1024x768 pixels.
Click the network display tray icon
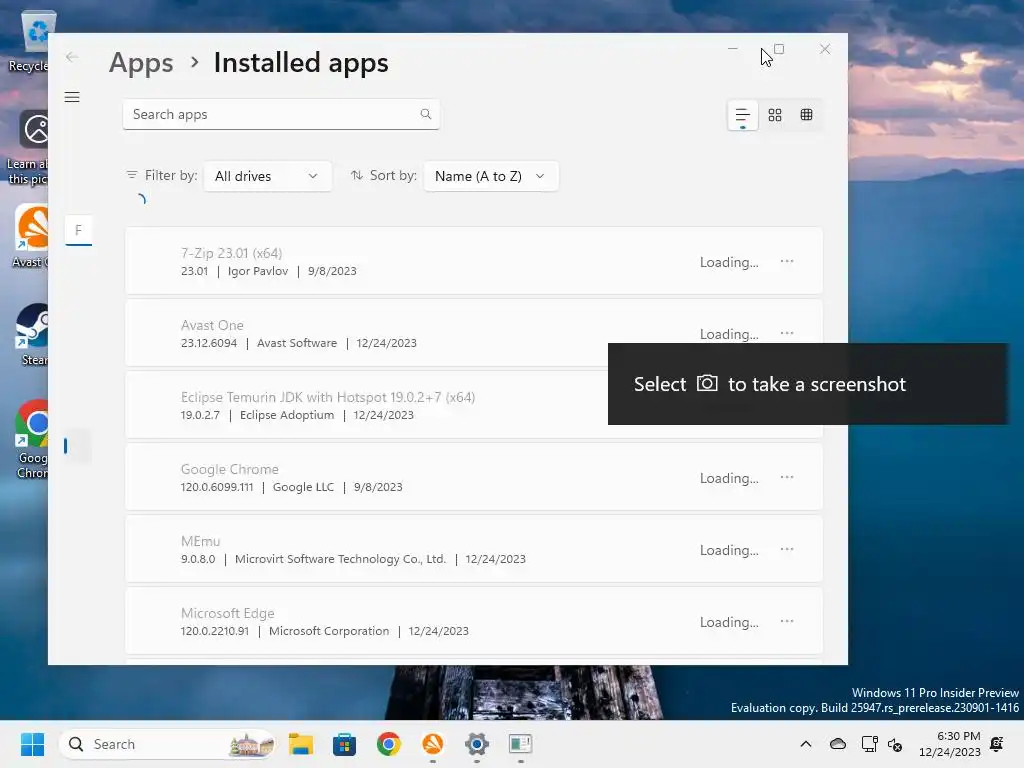click(869, 744)
